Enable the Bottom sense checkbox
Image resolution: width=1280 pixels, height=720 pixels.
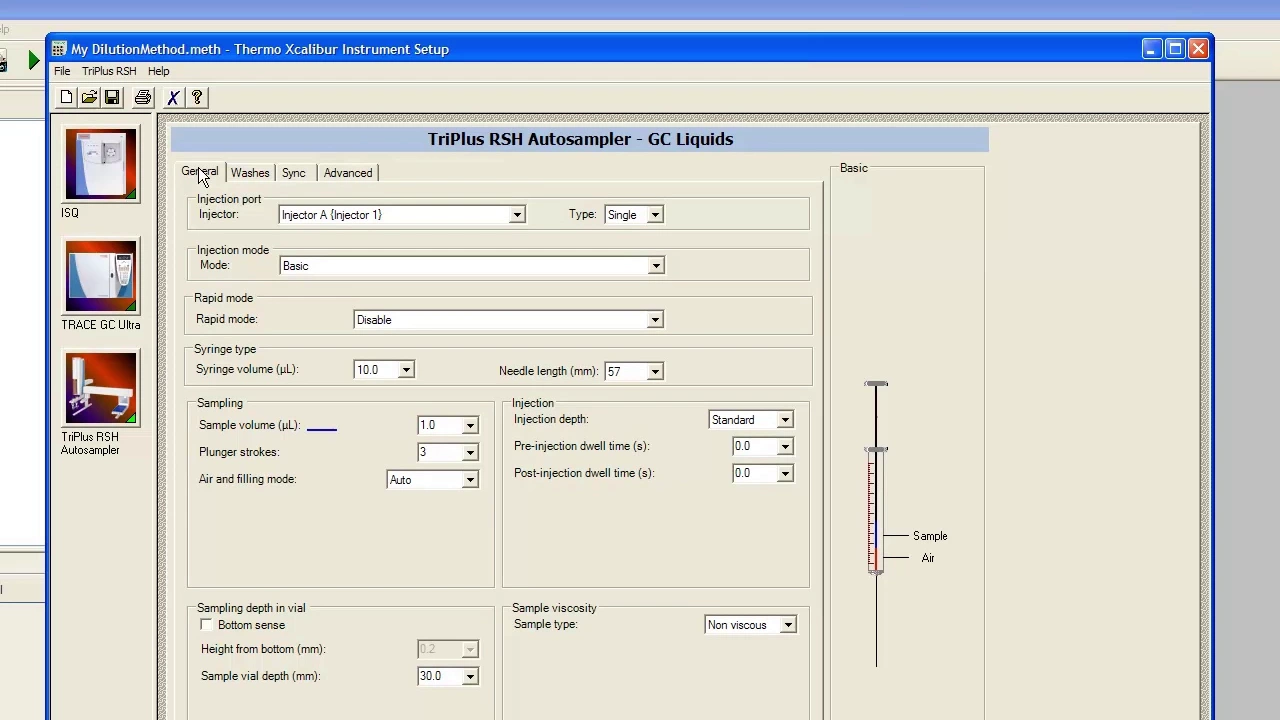tap(207, 625)
